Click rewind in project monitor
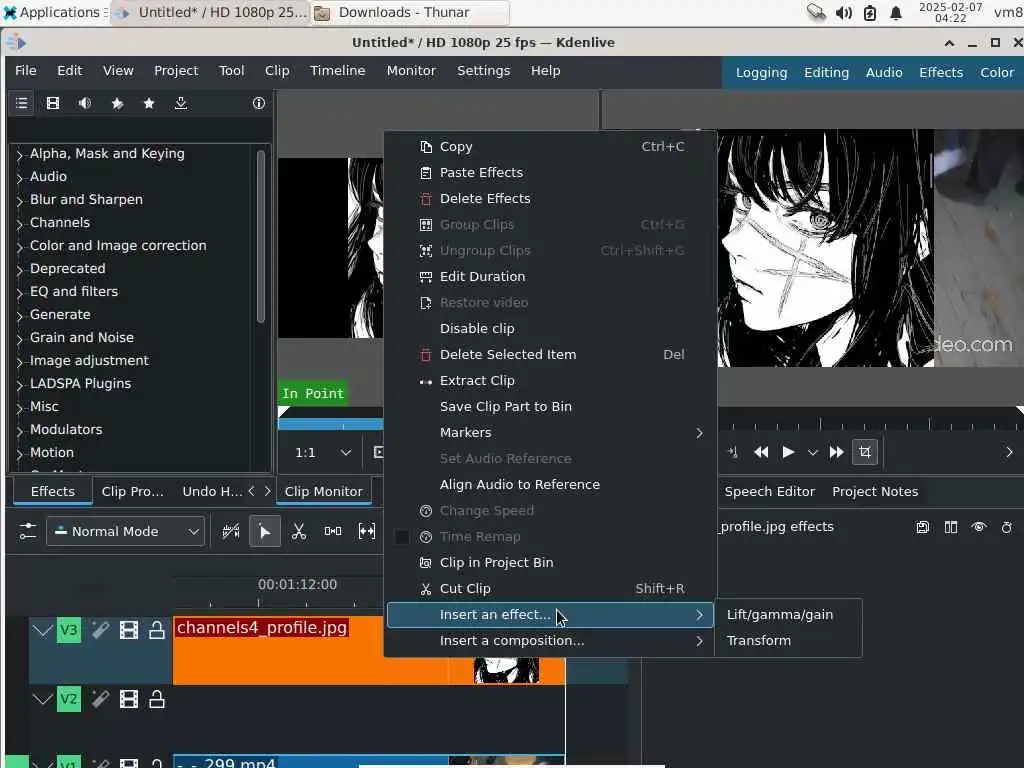Image resolution: width=1024 pixels, height=768 pixels. (761, 452)
